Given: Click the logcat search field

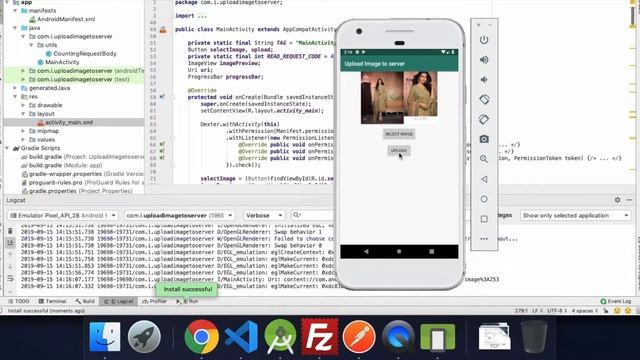Looking at the screenshot, I should tap(313, 215).
